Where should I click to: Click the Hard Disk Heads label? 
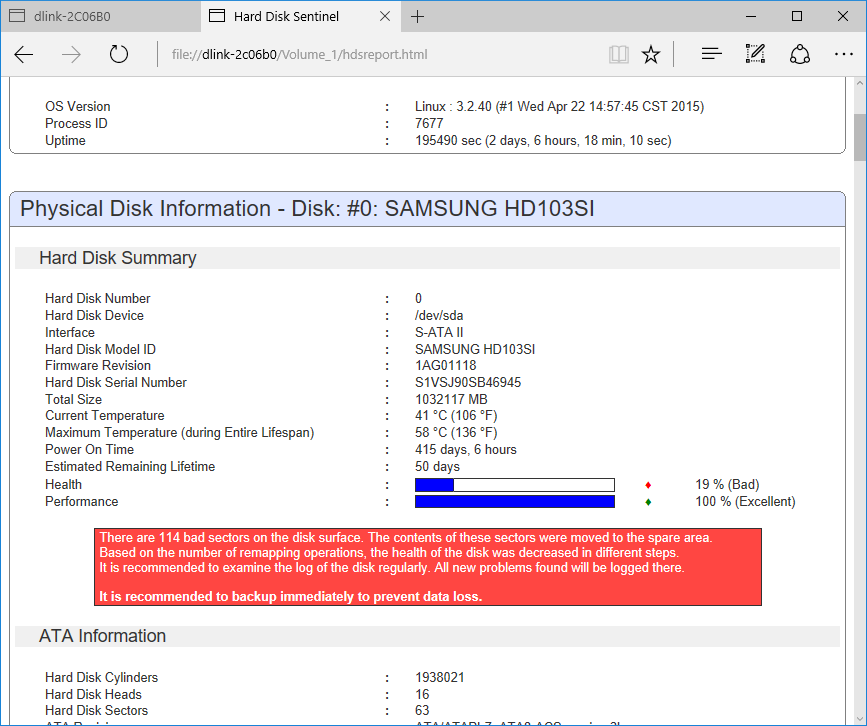tap(93, 694)
